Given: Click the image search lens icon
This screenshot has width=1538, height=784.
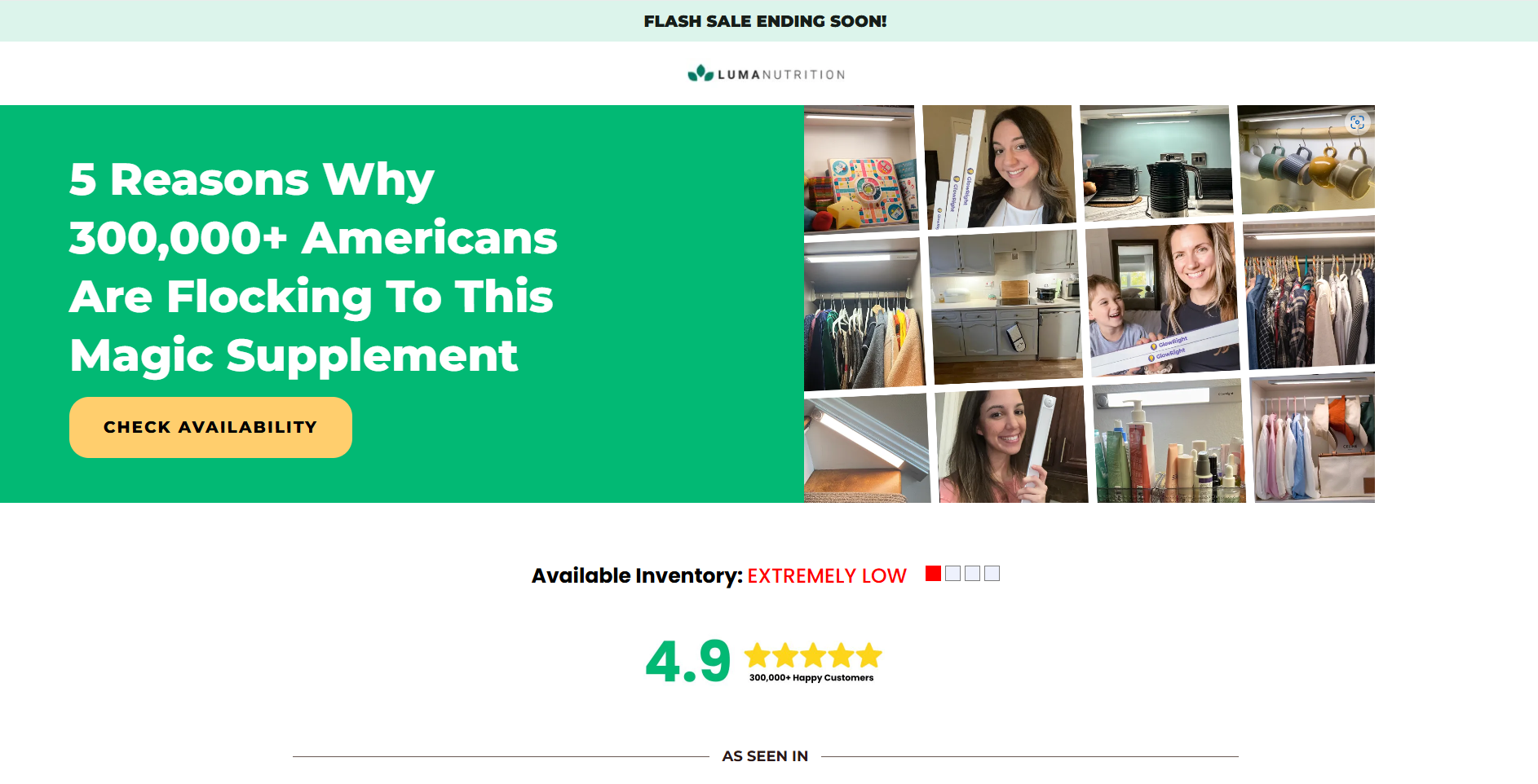Looking at the screenshot, I should click(x=1357, y=122).
